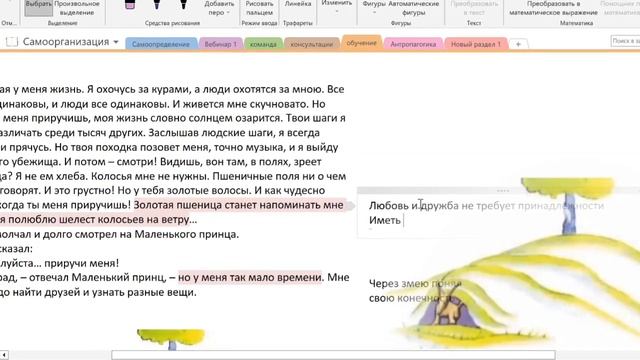Screen dimensions: 640x360
Task: Pick the black pen beside Добавить перо
Action: (x=183, y=4)
